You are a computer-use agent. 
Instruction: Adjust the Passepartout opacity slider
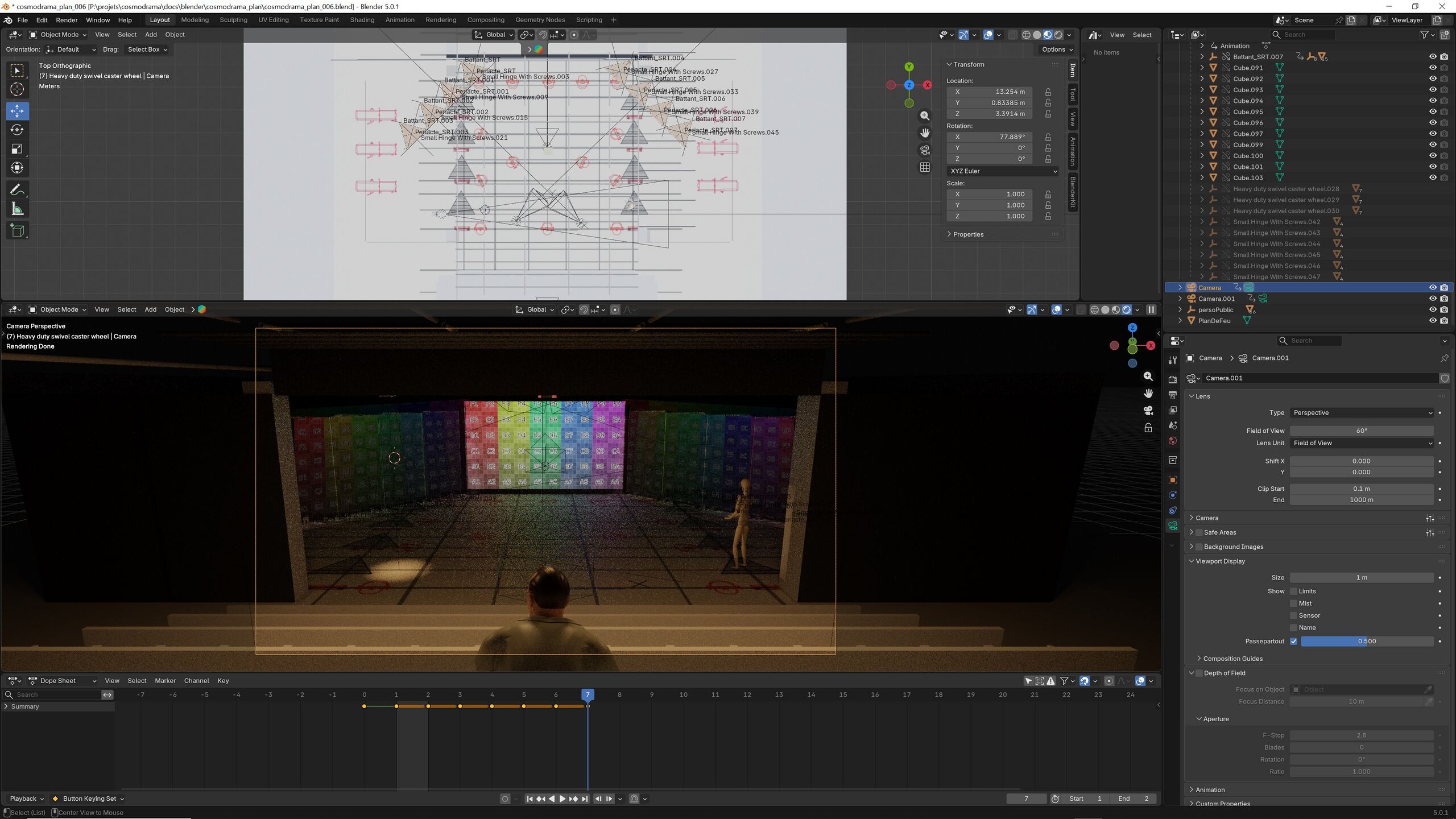[1366, 641]
